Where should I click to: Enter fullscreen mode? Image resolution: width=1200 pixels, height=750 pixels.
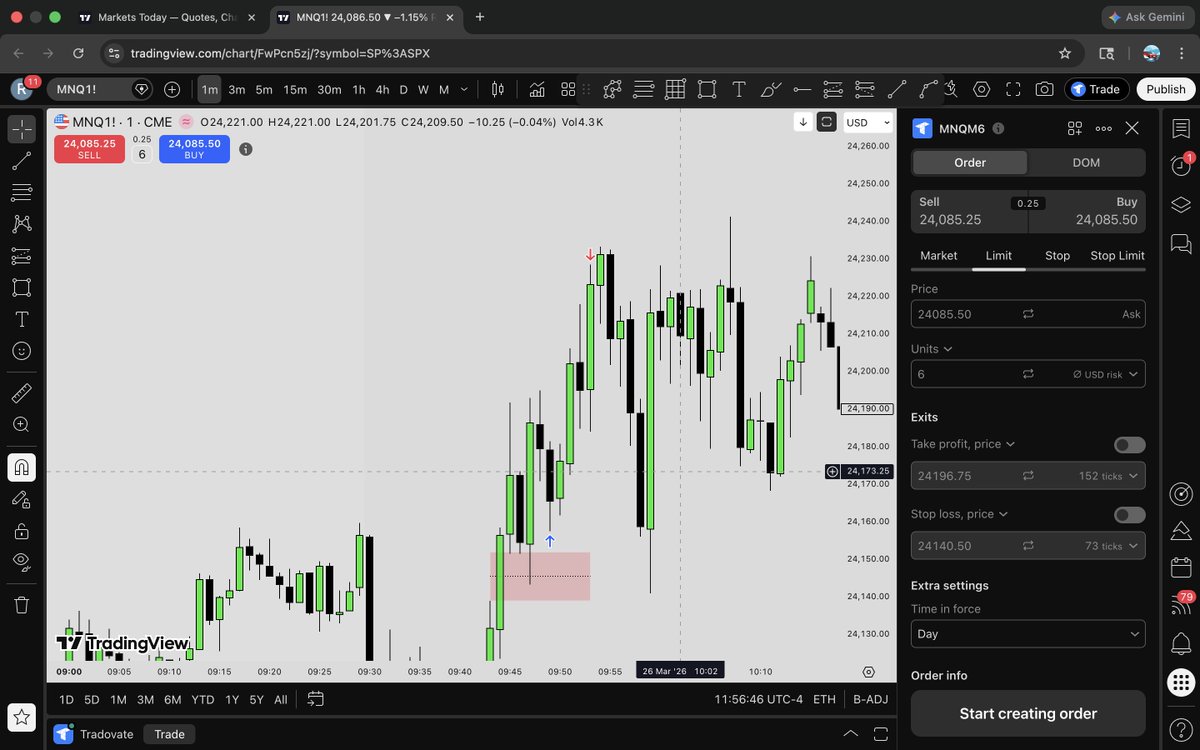click(1013, 89)
